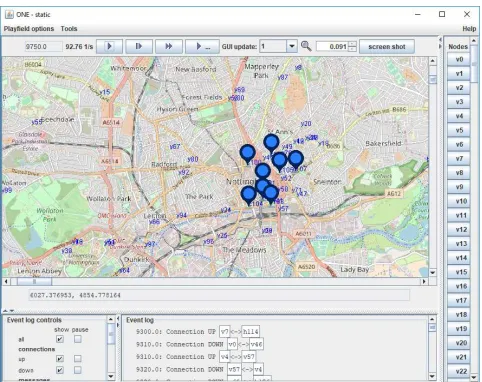Open the Help menu
Viewport: 482px width, 382px height.
click(469, 29)
